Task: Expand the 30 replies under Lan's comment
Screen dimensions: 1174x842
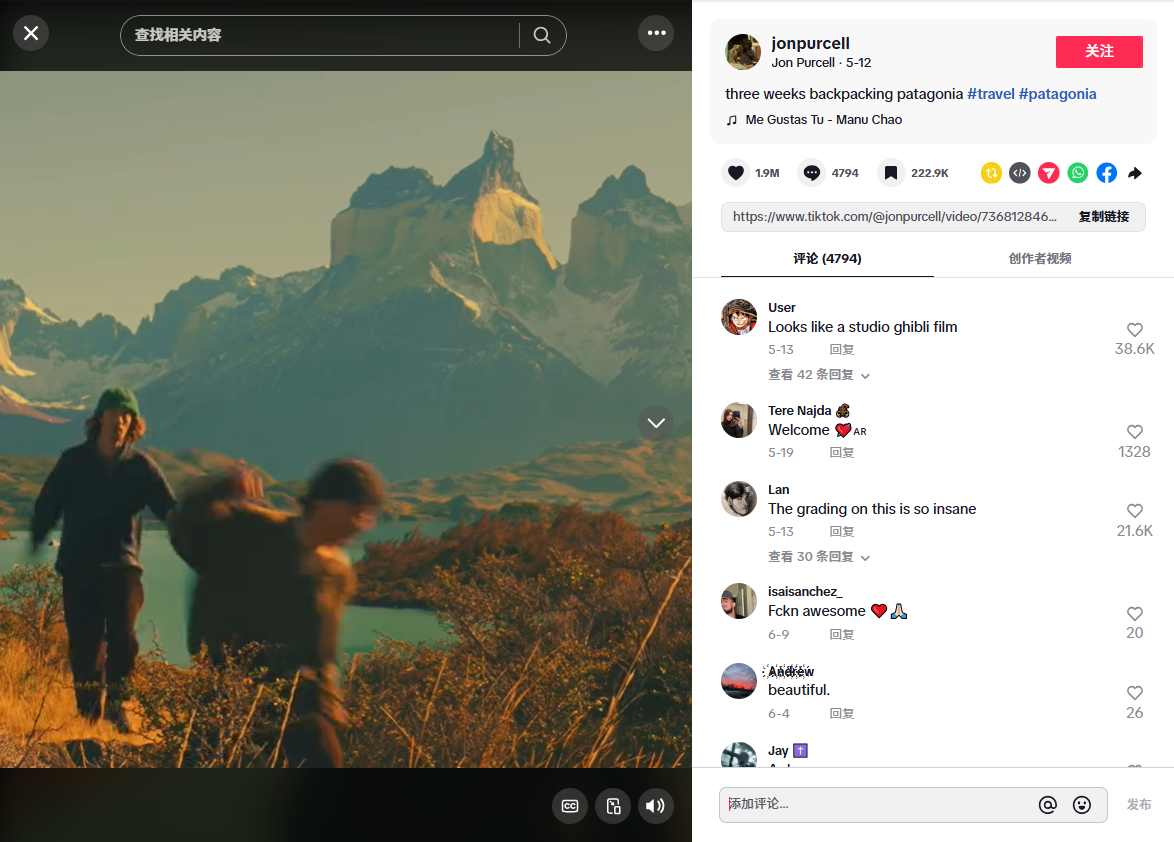Action: pos(818,557)
